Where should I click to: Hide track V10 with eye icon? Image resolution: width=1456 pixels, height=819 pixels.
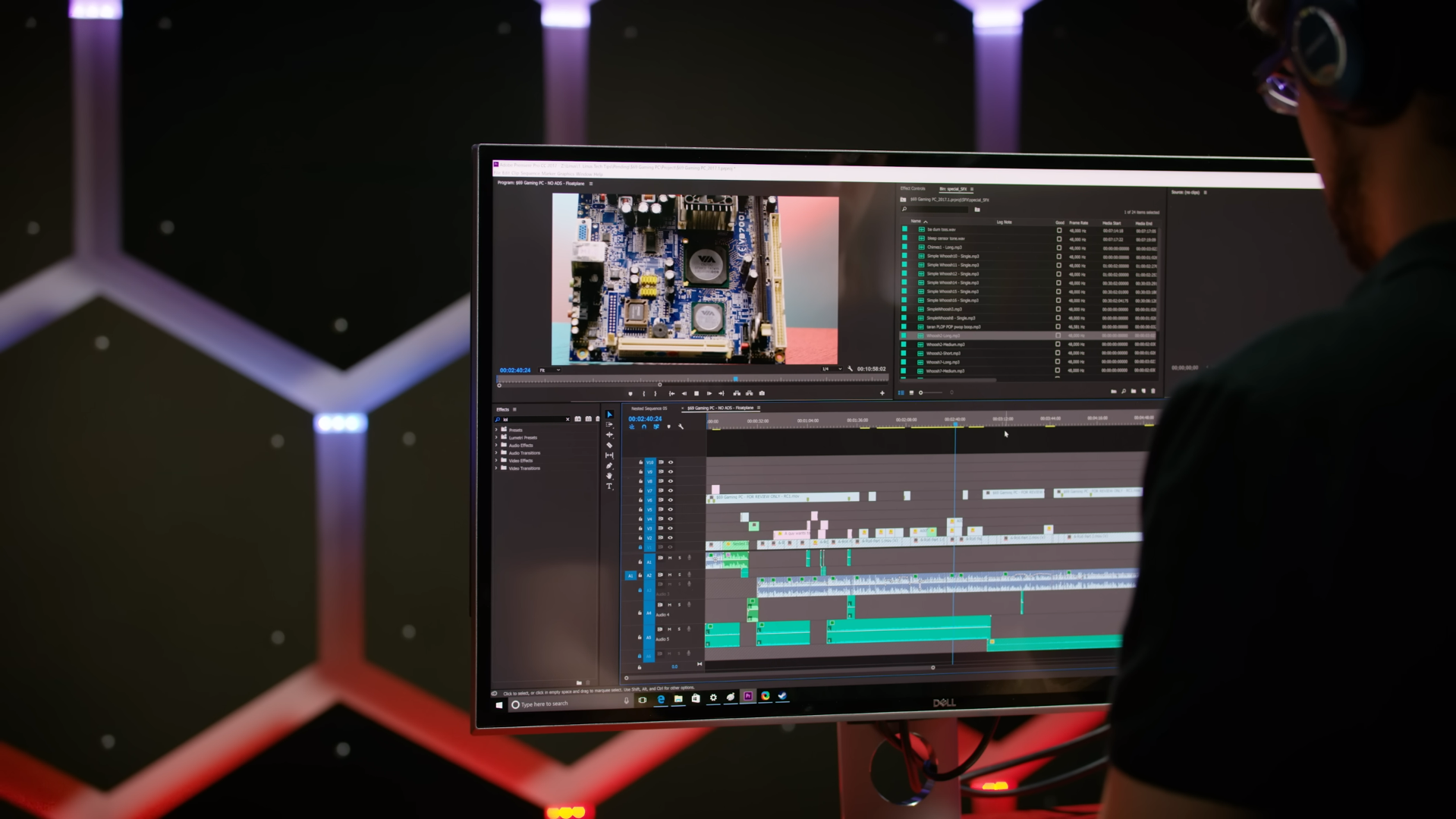point(670,462)
